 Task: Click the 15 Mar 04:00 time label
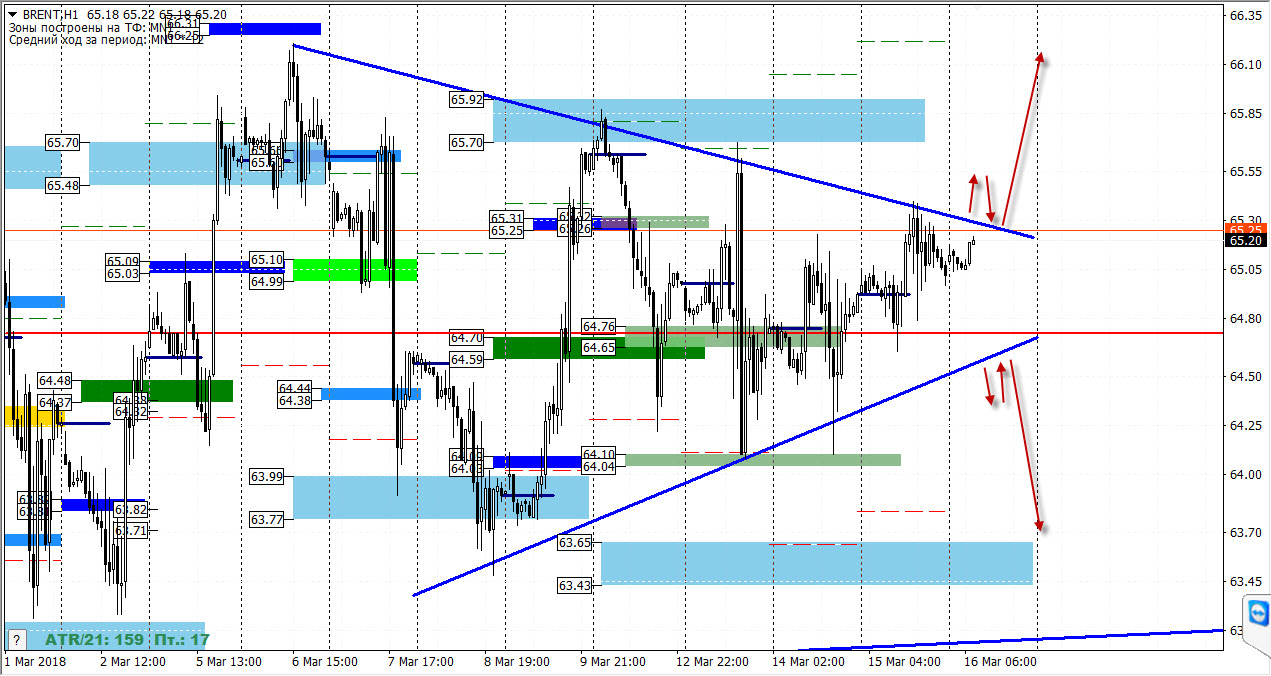click(x=906, y=662)
